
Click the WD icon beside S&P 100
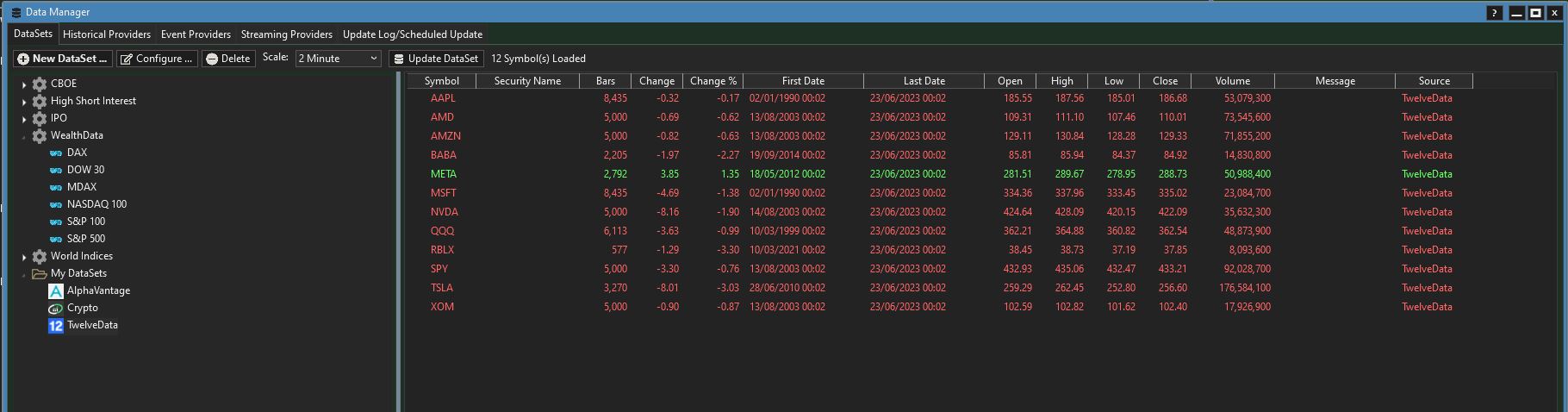(56, 222)
